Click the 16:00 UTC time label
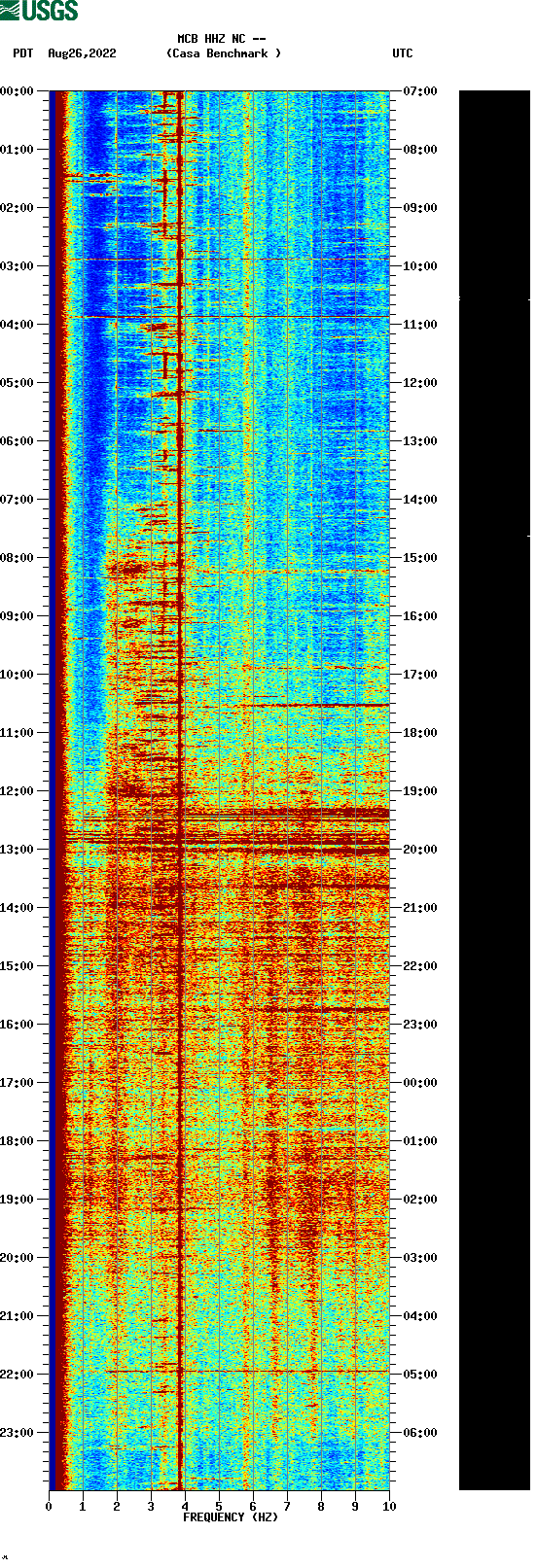The height and width of the screenshot is (1568, 537). coord(420,616)
